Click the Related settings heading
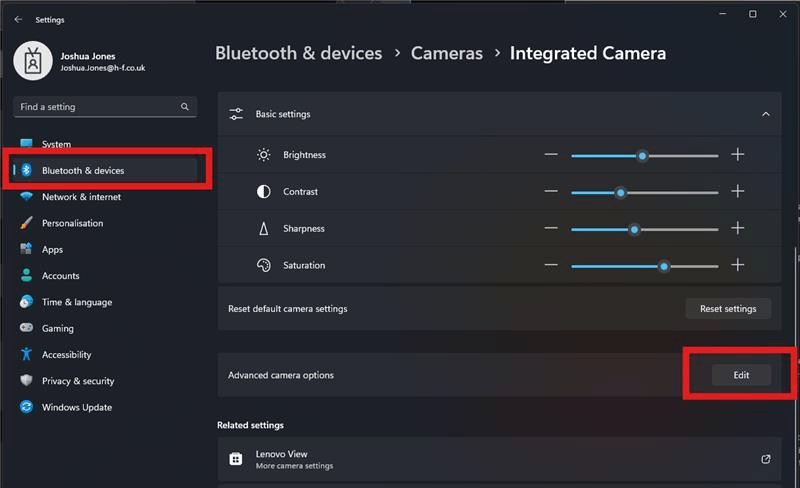The image size is (800, 488). pyautogui.click(x=250, y=425)
